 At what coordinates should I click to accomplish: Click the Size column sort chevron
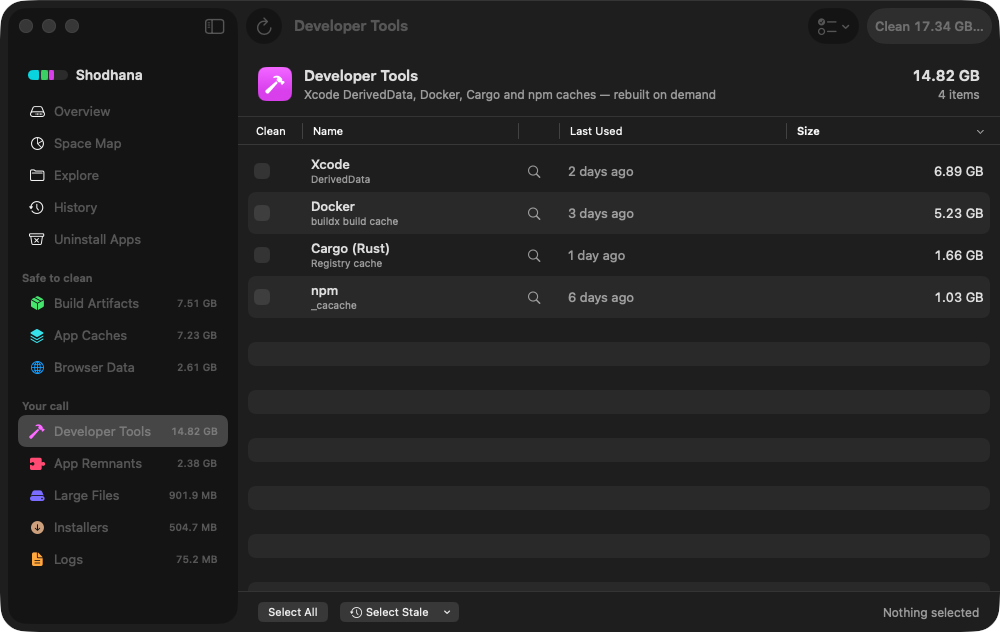980,132
